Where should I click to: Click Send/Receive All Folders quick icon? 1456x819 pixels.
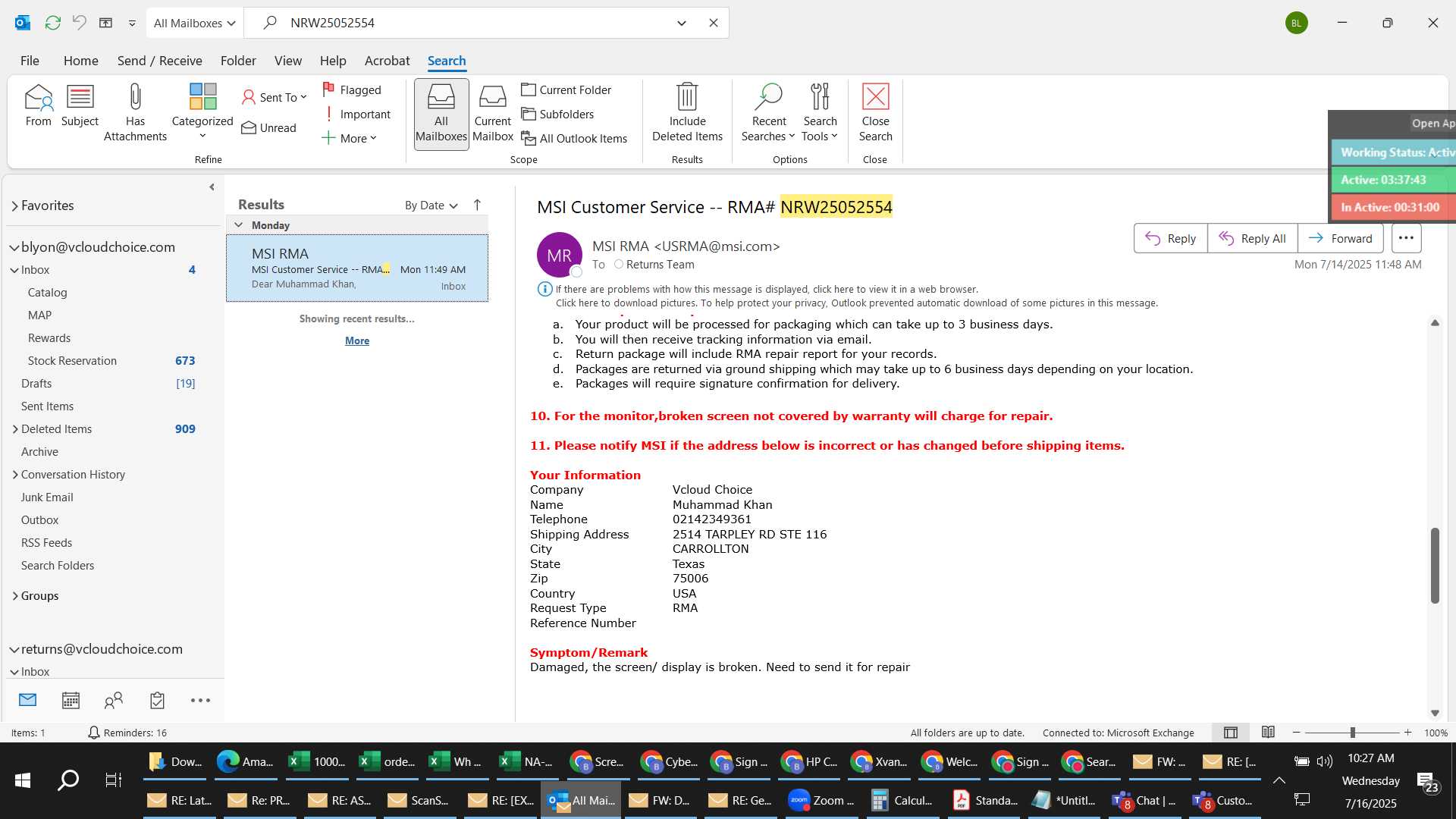(x=52, y=23)
